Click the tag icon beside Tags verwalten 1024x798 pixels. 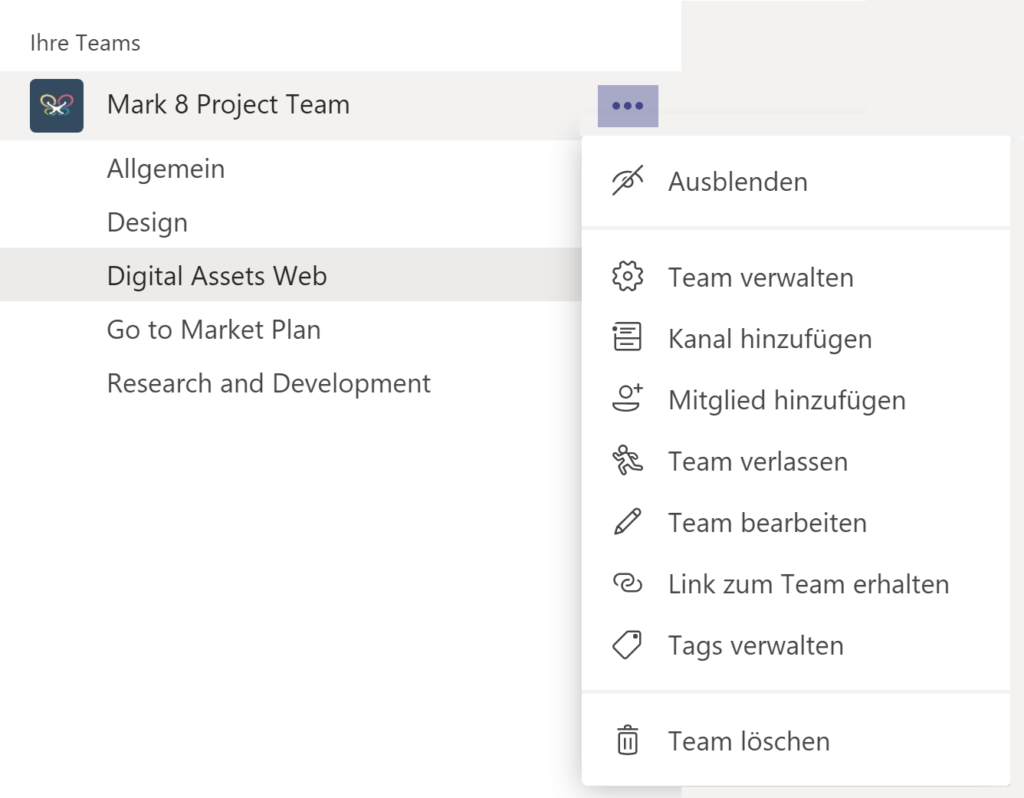click(x=627, y=645)
